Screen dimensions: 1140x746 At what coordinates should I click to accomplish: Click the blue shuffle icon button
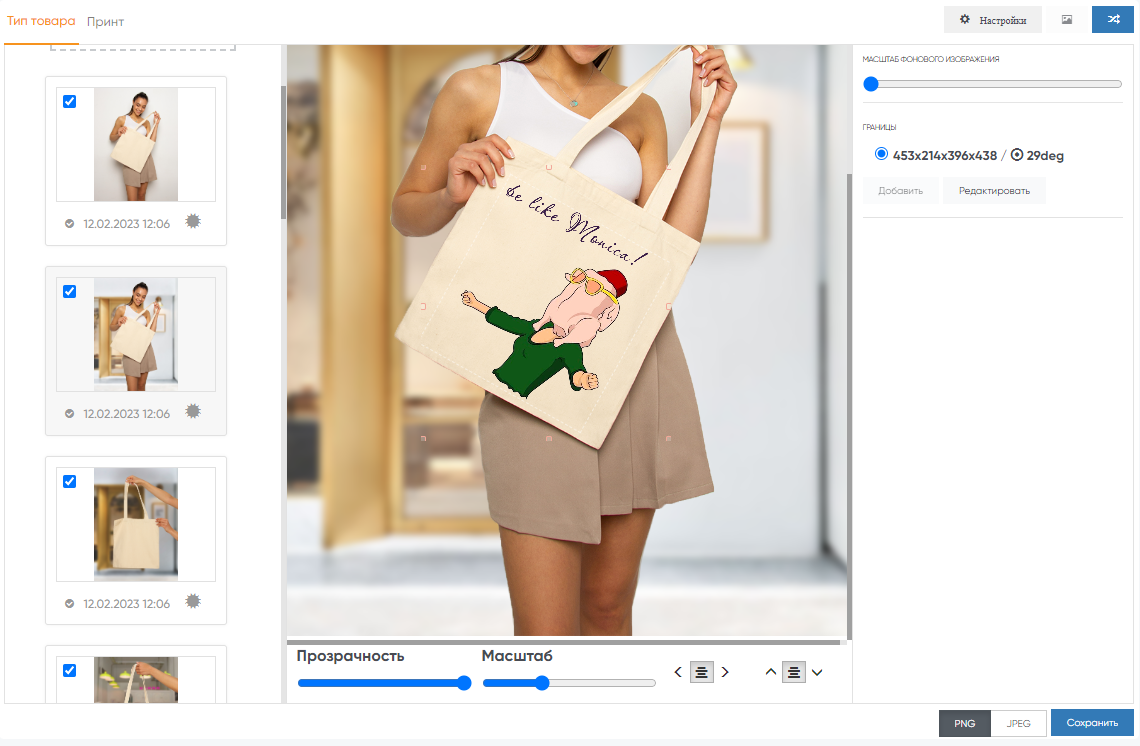pyautogui.click(x=1113, y=20)
